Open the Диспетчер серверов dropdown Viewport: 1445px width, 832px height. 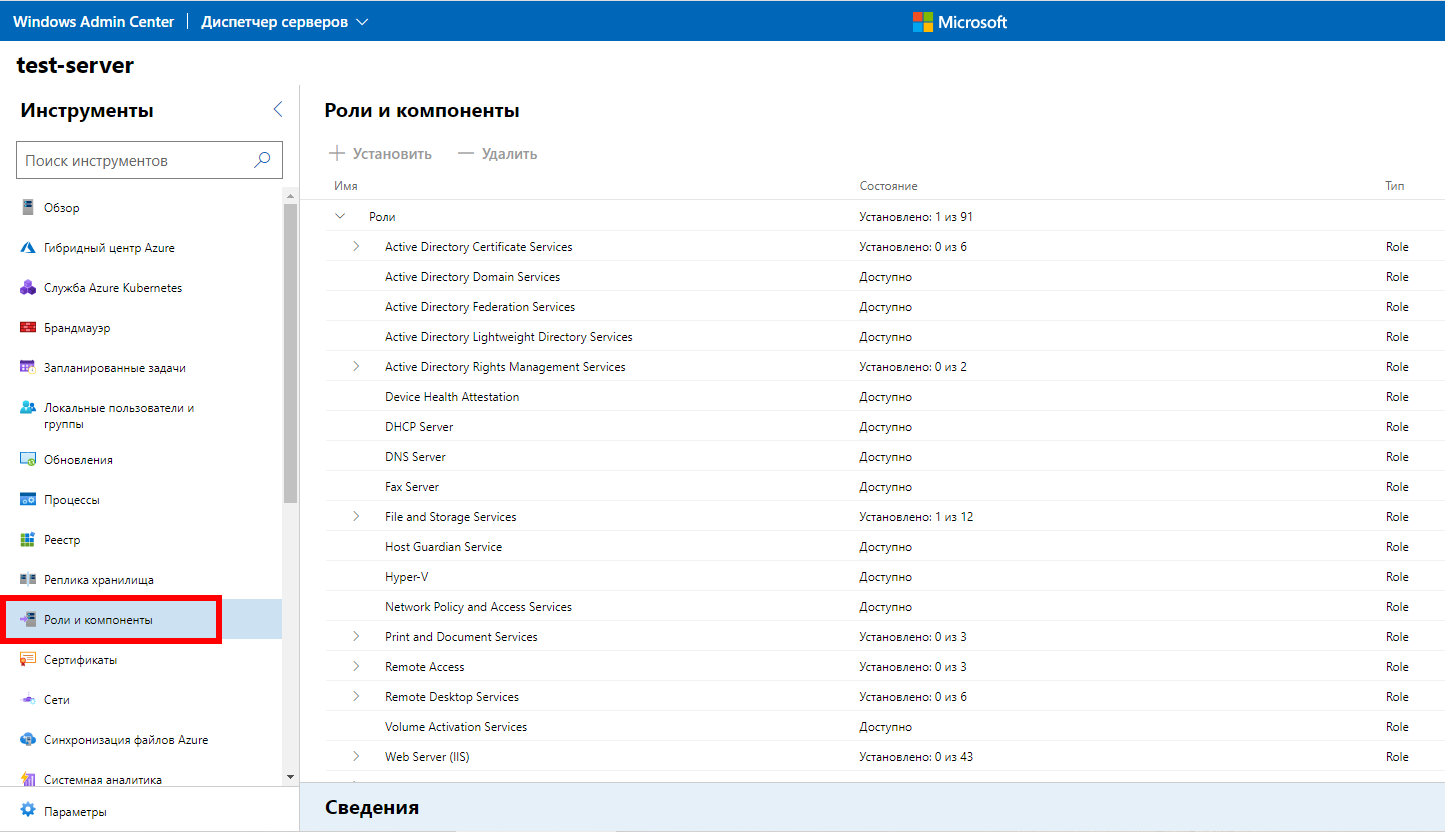pyautogui.click(x=284, y=22)
